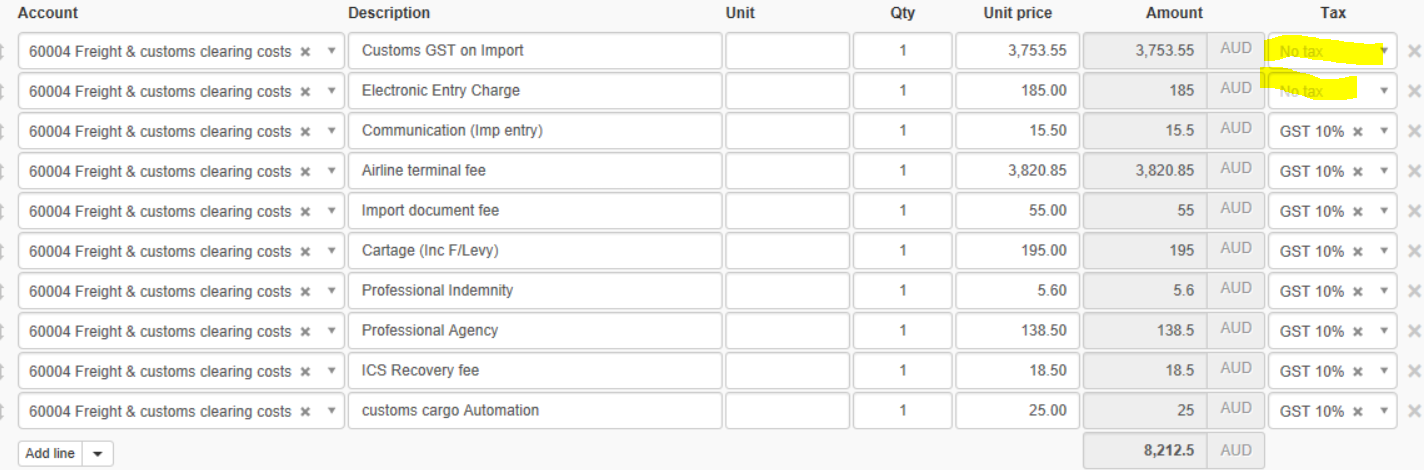
Task: Clear tax on Communication (Imp entry) row
Action: click(x=1358, y=131)
